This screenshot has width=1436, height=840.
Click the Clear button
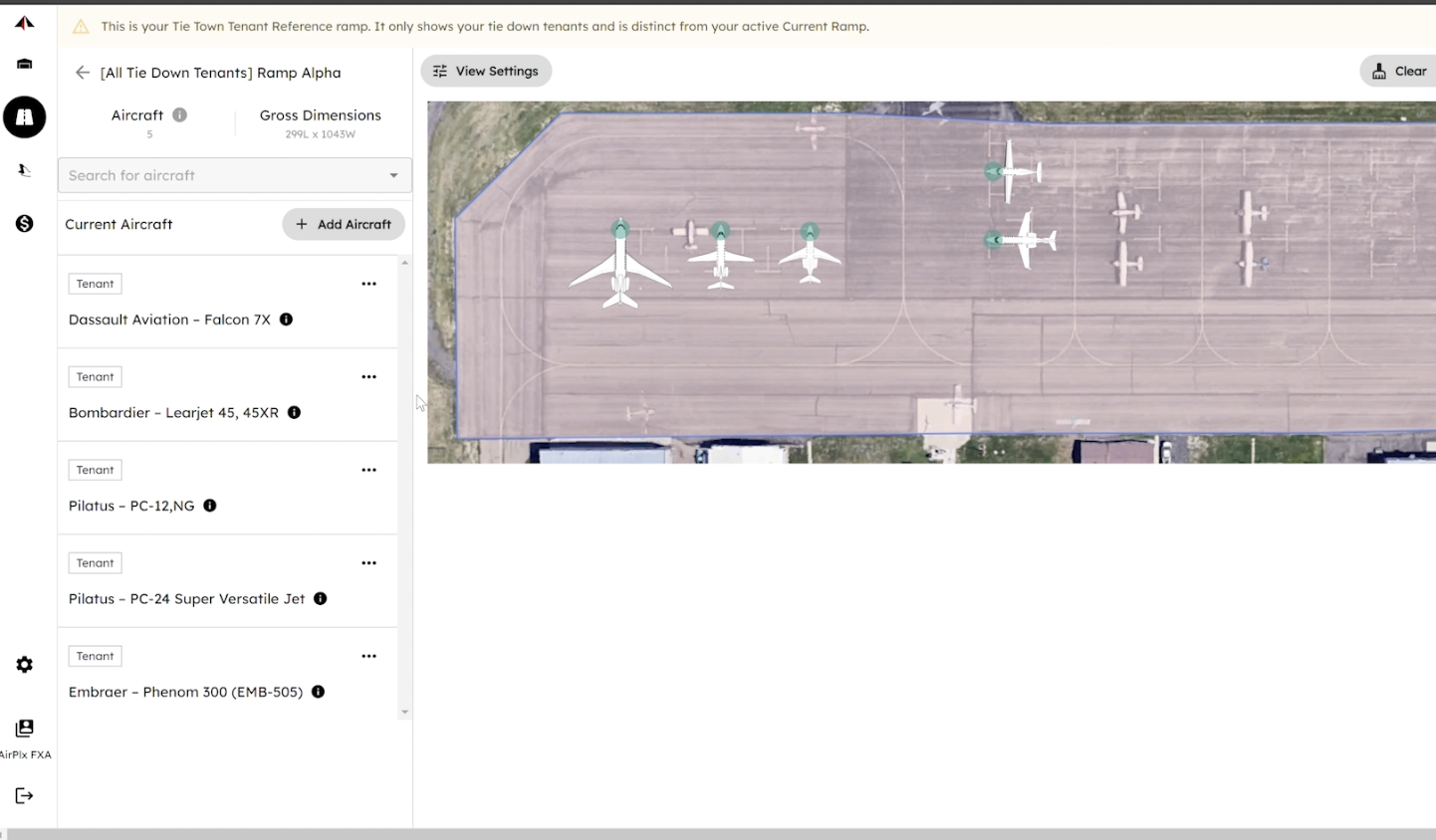pos(1398,71)
